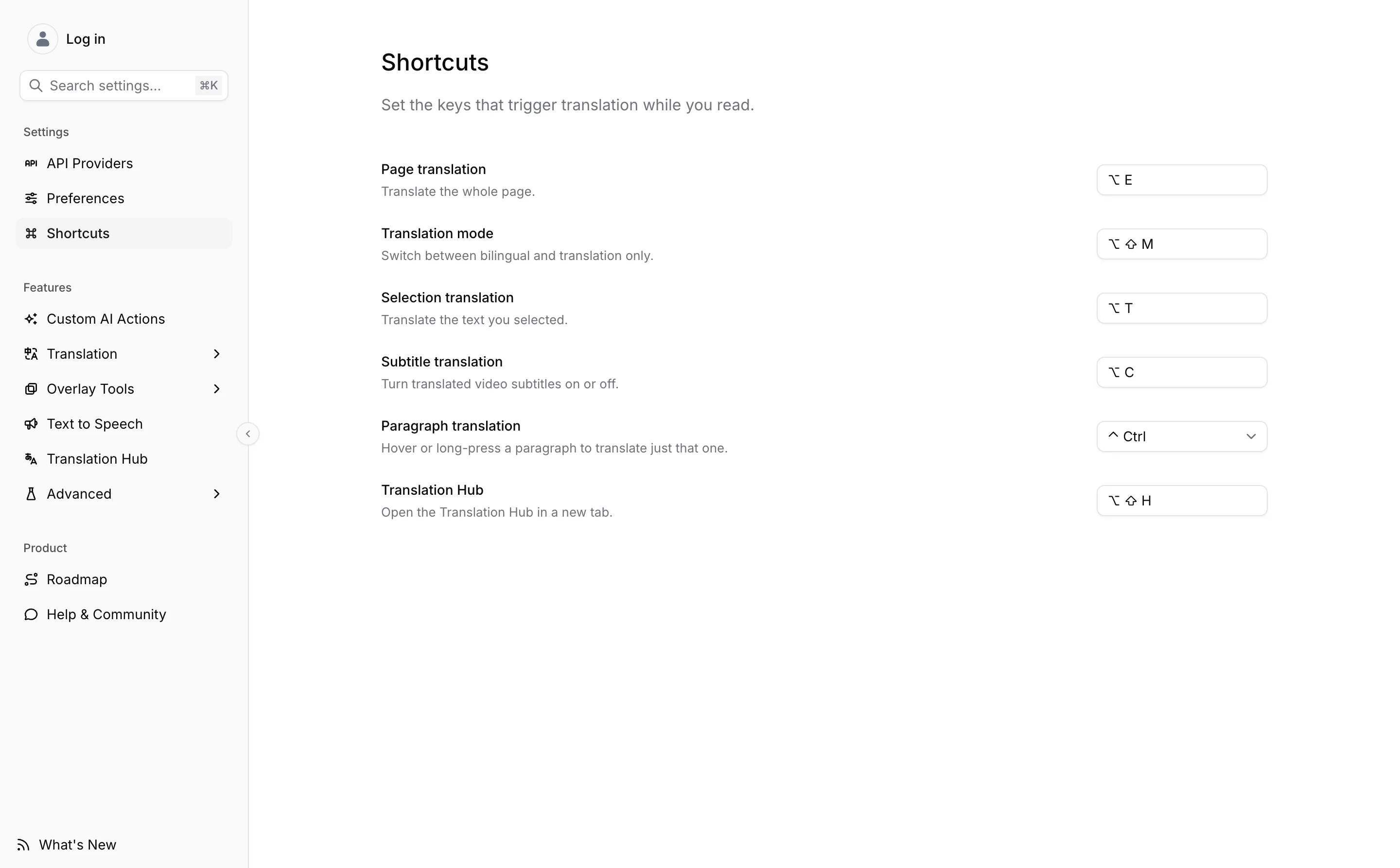Collapse the sidebar with the arrow button

[x=248, y=434]
